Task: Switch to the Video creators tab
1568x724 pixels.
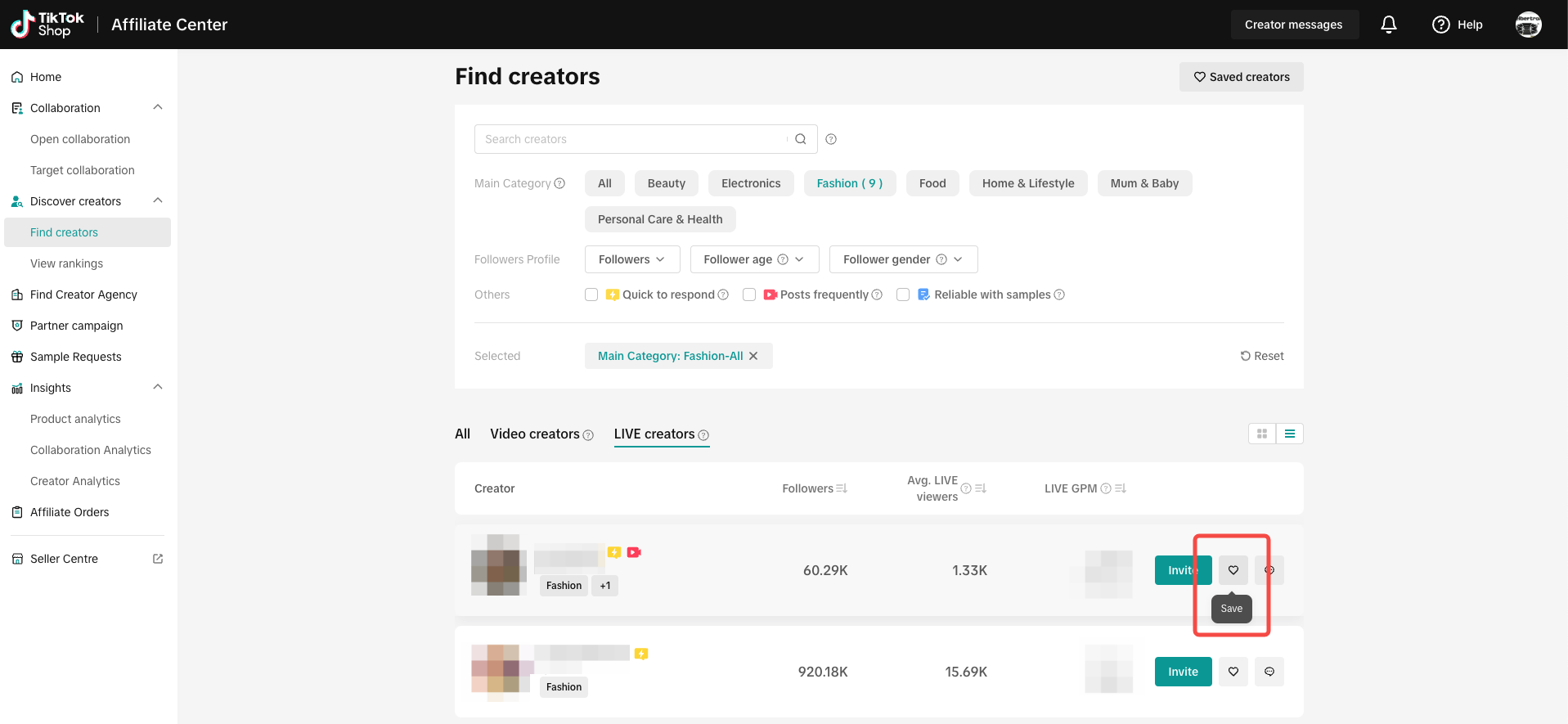Action: [535, 434]
